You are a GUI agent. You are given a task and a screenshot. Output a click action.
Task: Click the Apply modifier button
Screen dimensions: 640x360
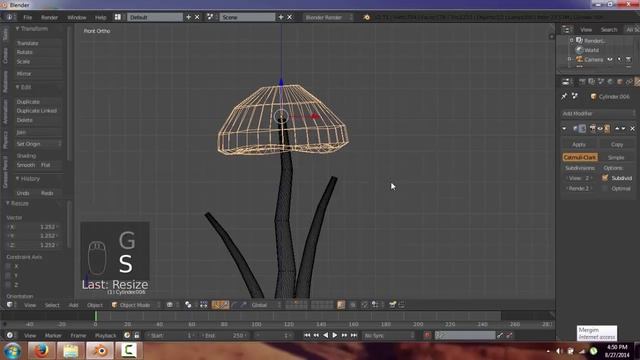[x=579, y=144]
